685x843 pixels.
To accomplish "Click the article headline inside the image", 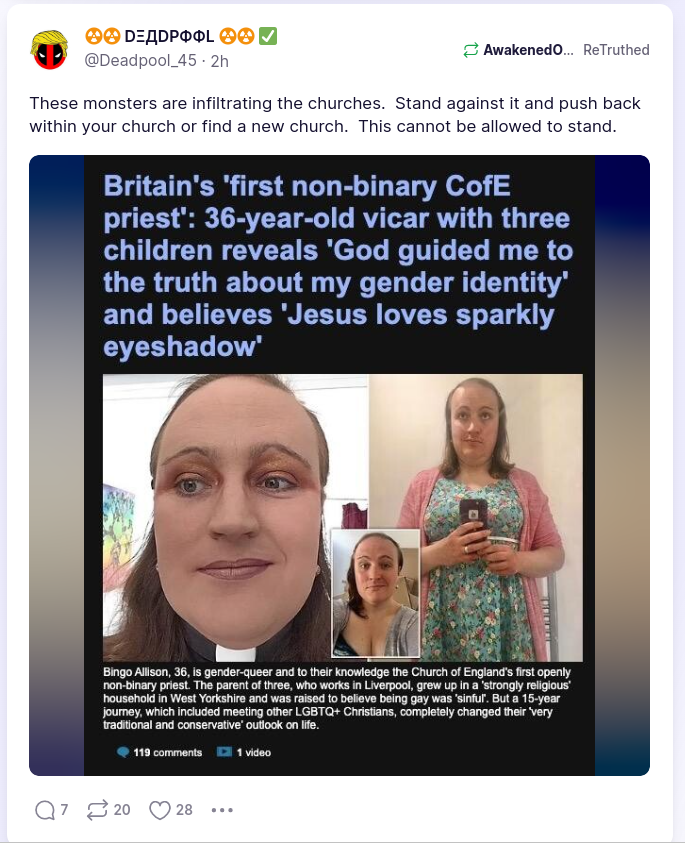I will (338, 266).
